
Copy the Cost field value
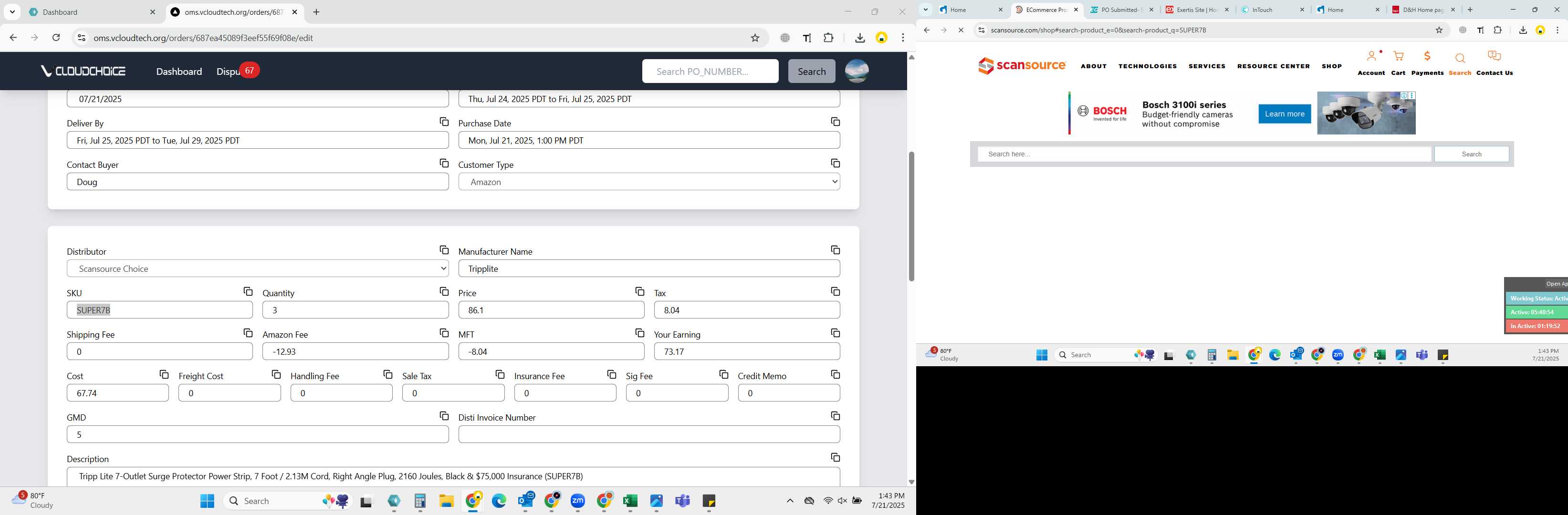(x=164, y=374)
